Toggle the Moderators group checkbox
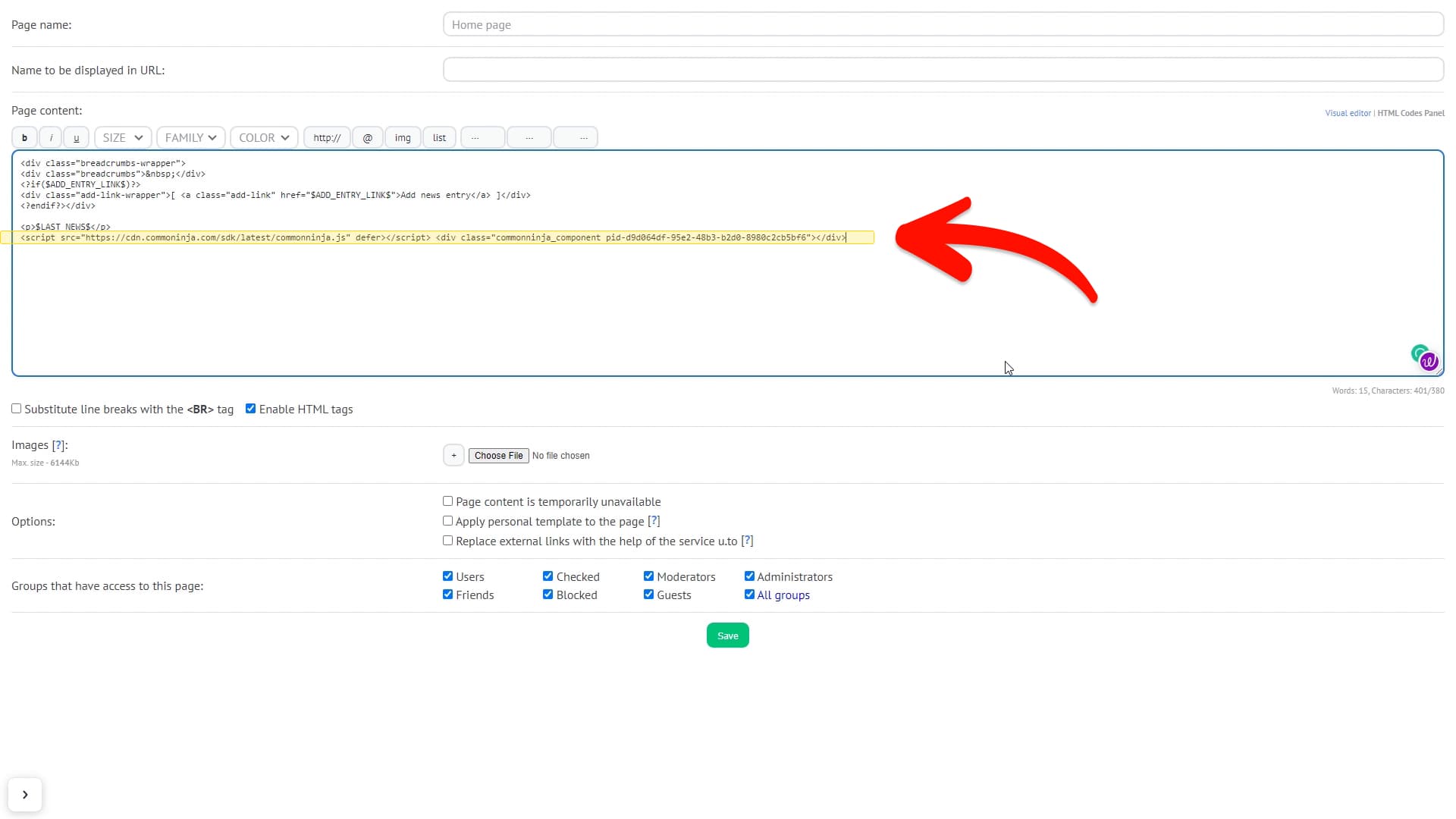This screenshot has width=1456, height=819. point(648,576)
